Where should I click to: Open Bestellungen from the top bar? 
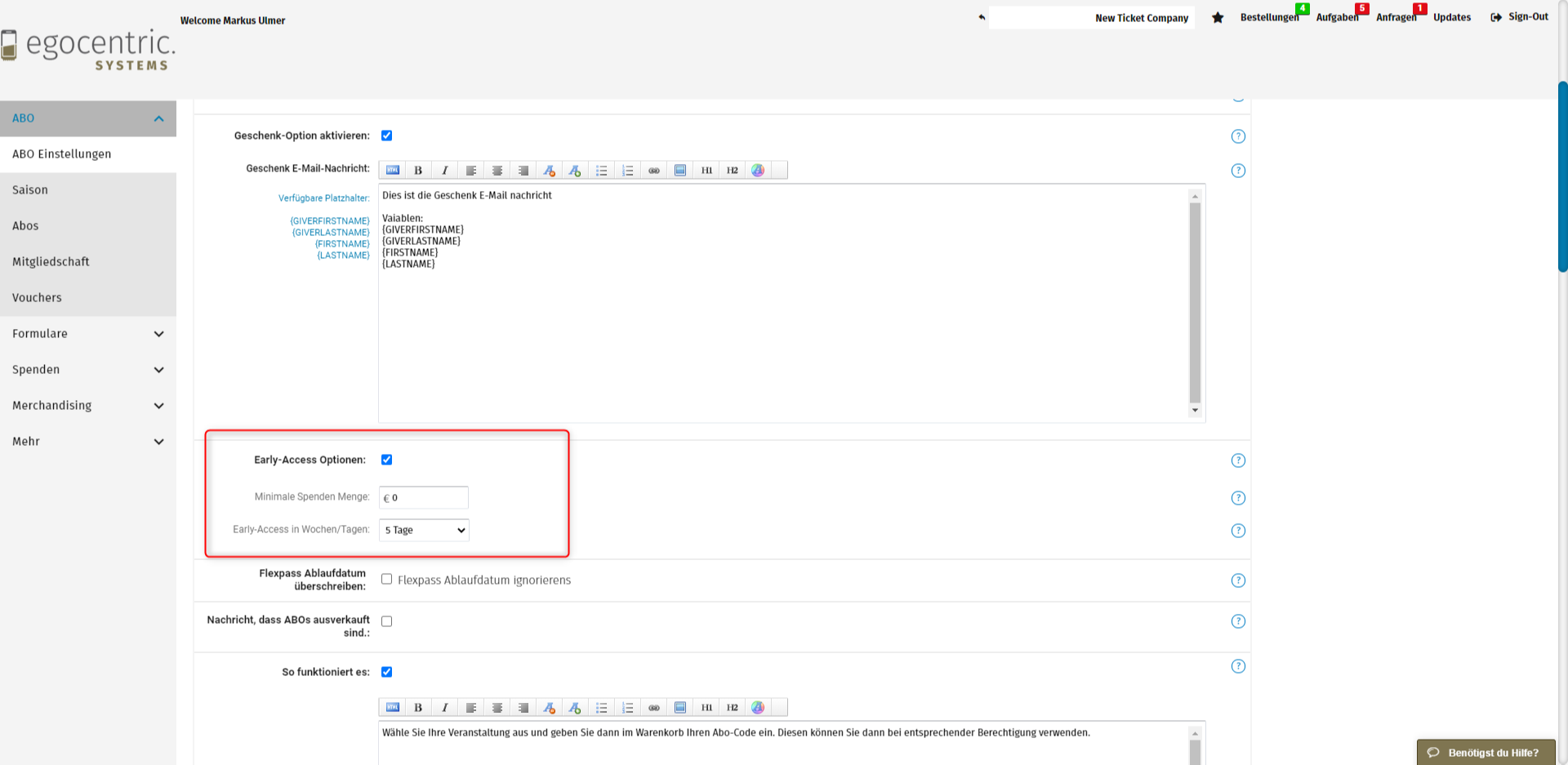pyautogui.click(x=1268, y=18)
